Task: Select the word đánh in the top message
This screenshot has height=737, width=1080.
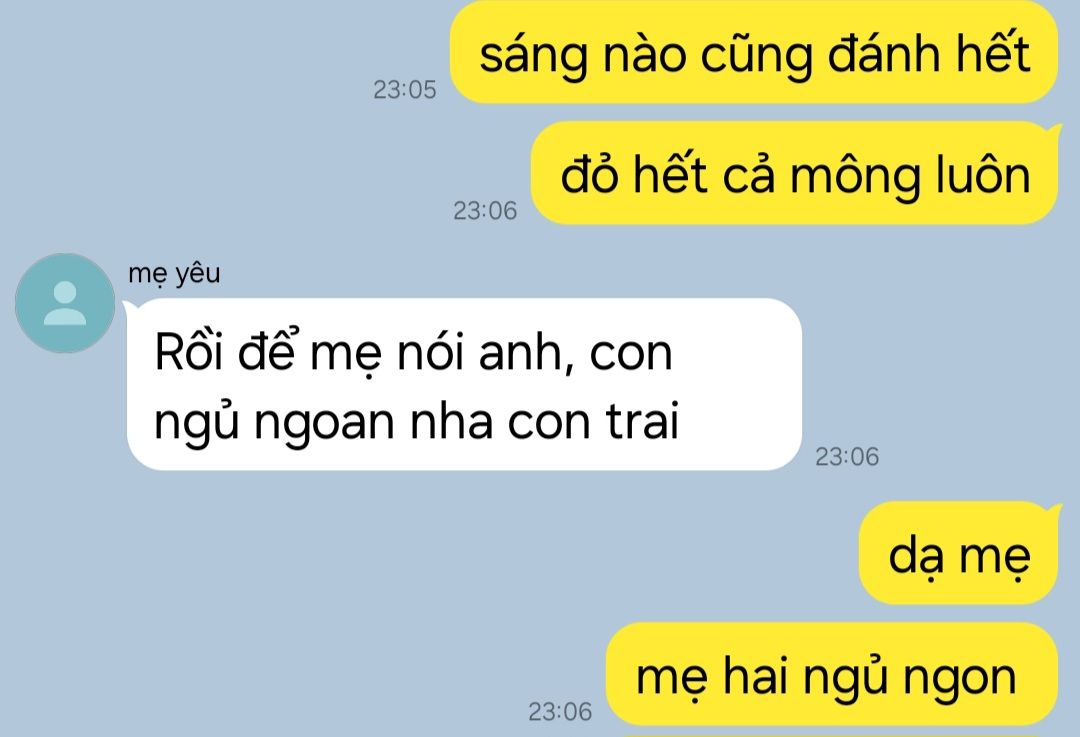Action: [884, 53]
